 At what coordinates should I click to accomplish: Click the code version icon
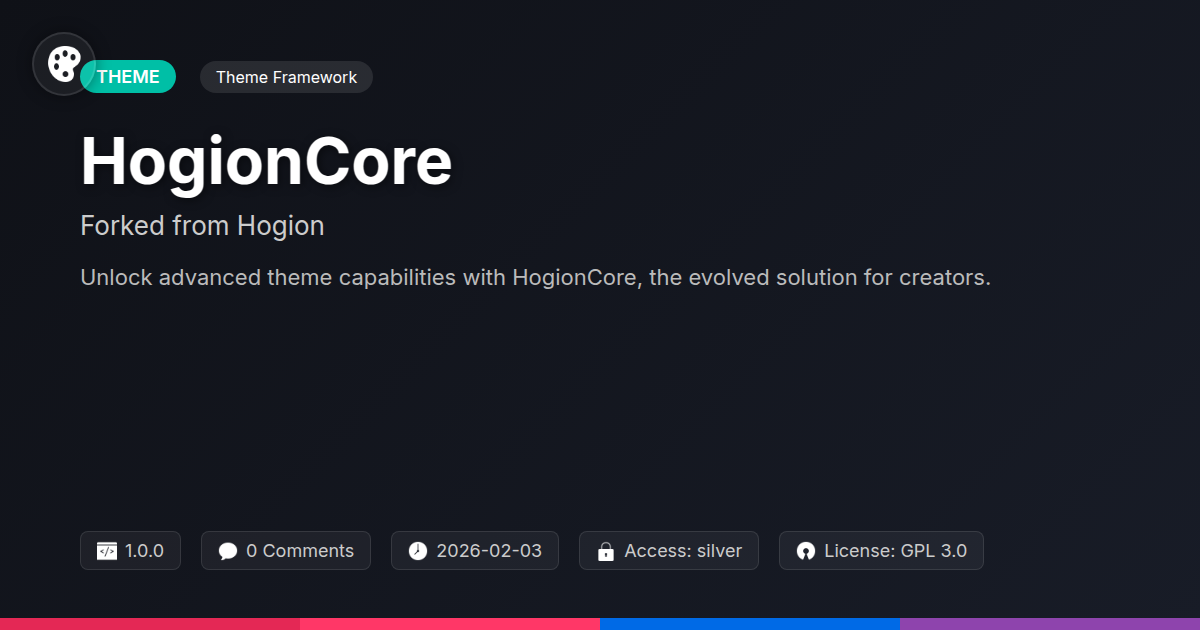click(107, 551)
